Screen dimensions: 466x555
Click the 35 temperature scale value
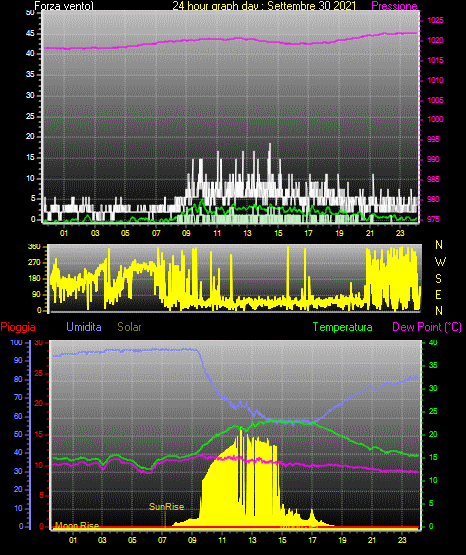click(x=433, y=365)
